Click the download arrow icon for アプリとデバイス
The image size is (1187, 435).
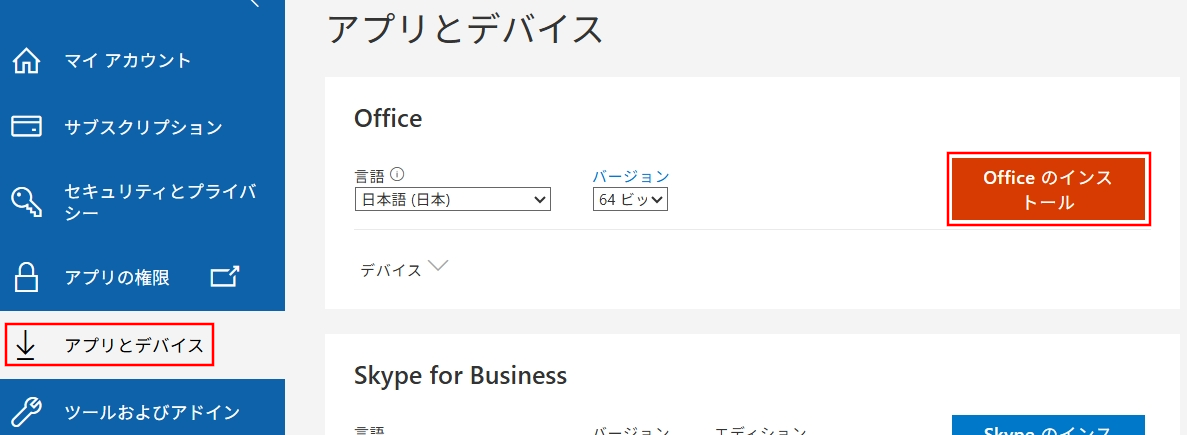[x=26, y=346]
